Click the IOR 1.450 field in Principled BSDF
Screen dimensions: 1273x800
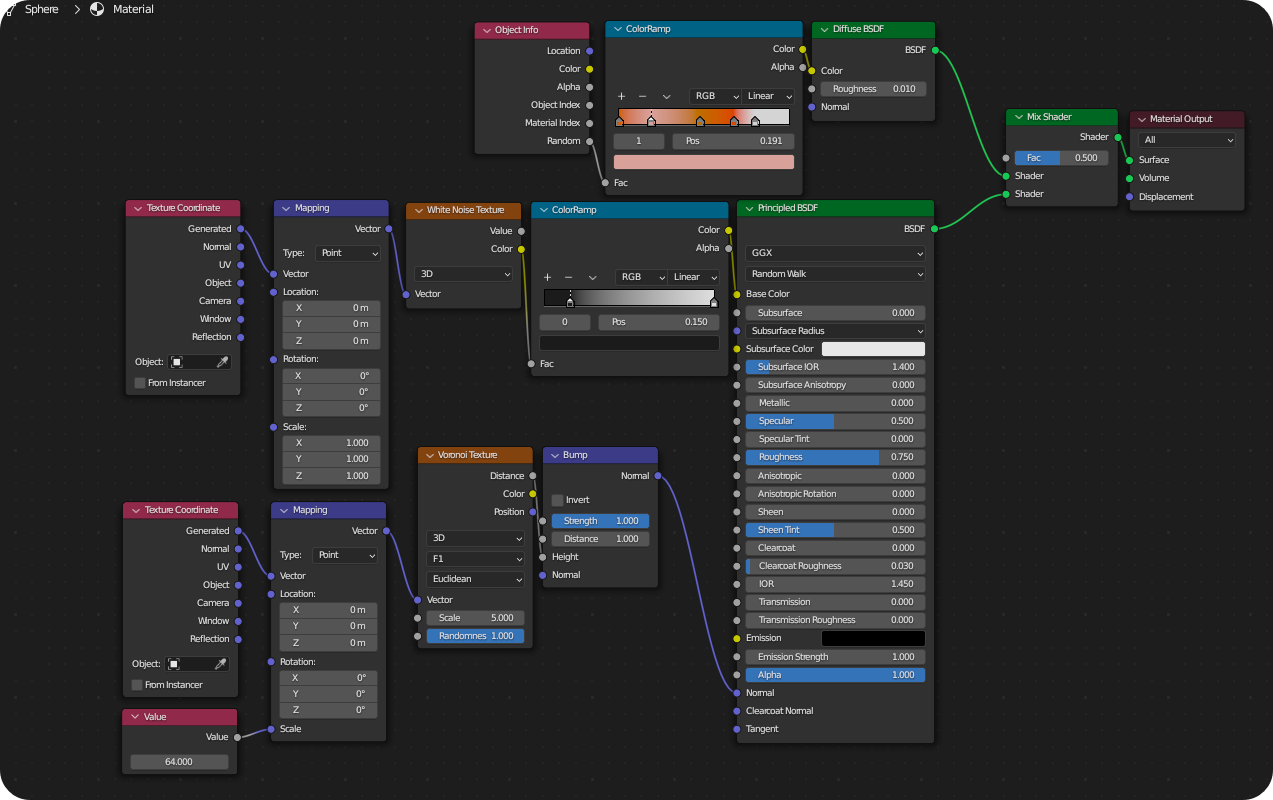click(835, 584)
